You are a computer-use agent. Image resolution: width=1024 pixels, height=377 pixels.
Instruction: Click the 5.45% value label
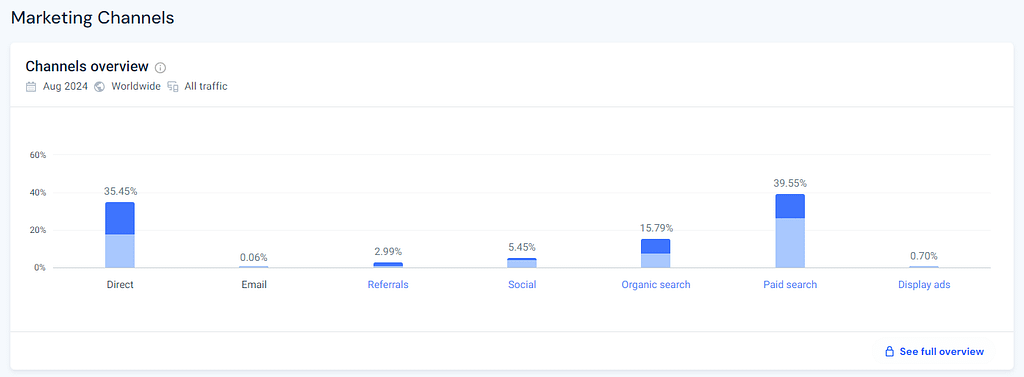(522, 247)
